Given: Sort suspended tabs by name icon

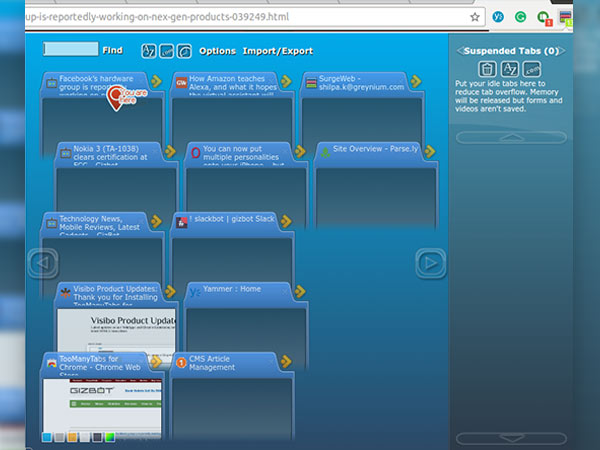Looking at the screenshot, I should (509, 69).
